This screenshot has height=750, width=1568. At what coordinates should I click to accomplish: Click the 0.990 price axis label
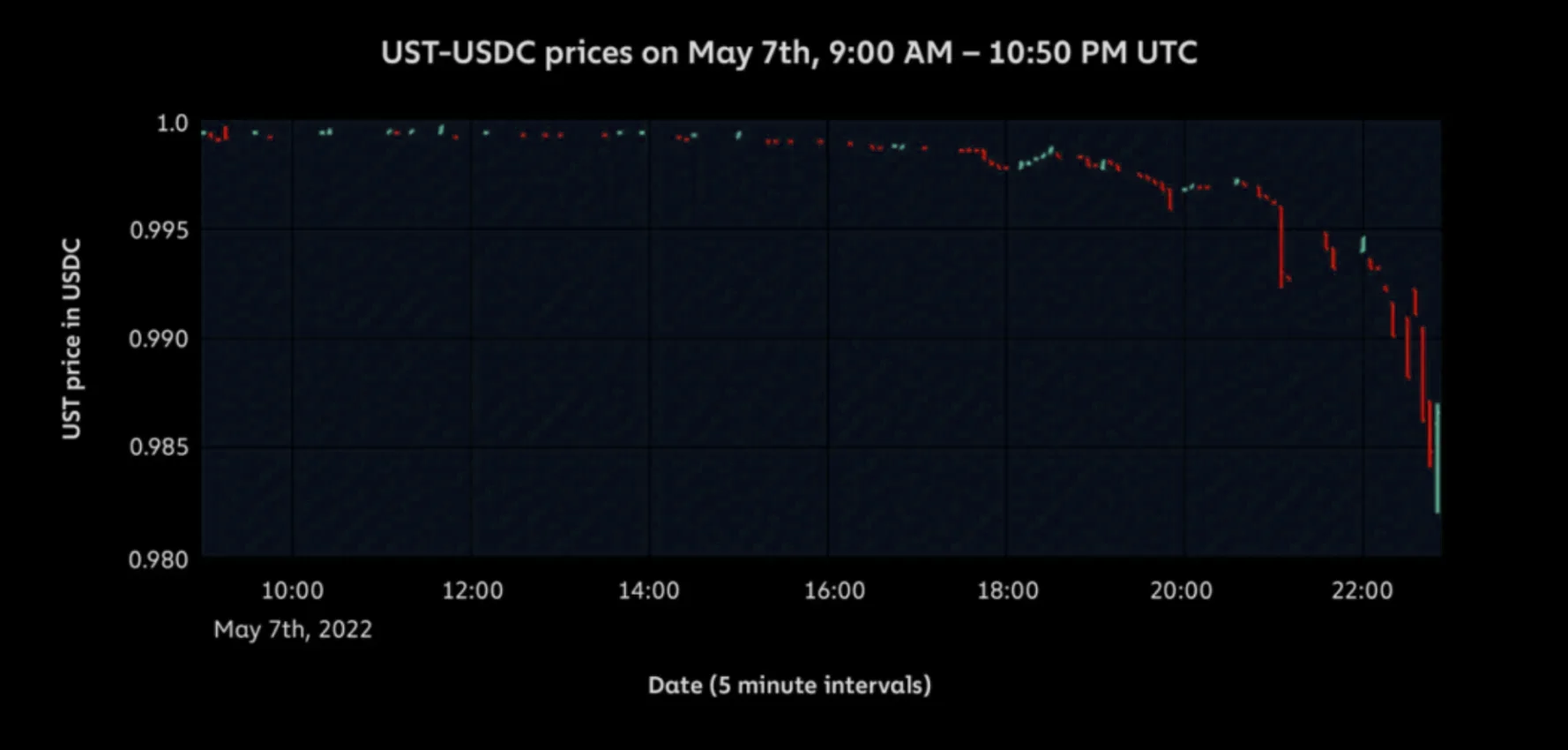(x=159, y=339)
